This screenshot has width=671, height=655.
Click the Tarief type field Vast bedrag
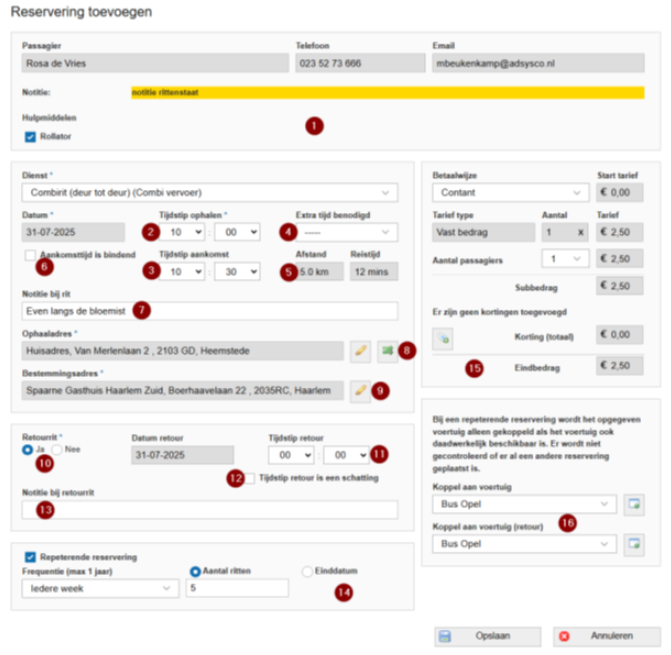(484, 232)
